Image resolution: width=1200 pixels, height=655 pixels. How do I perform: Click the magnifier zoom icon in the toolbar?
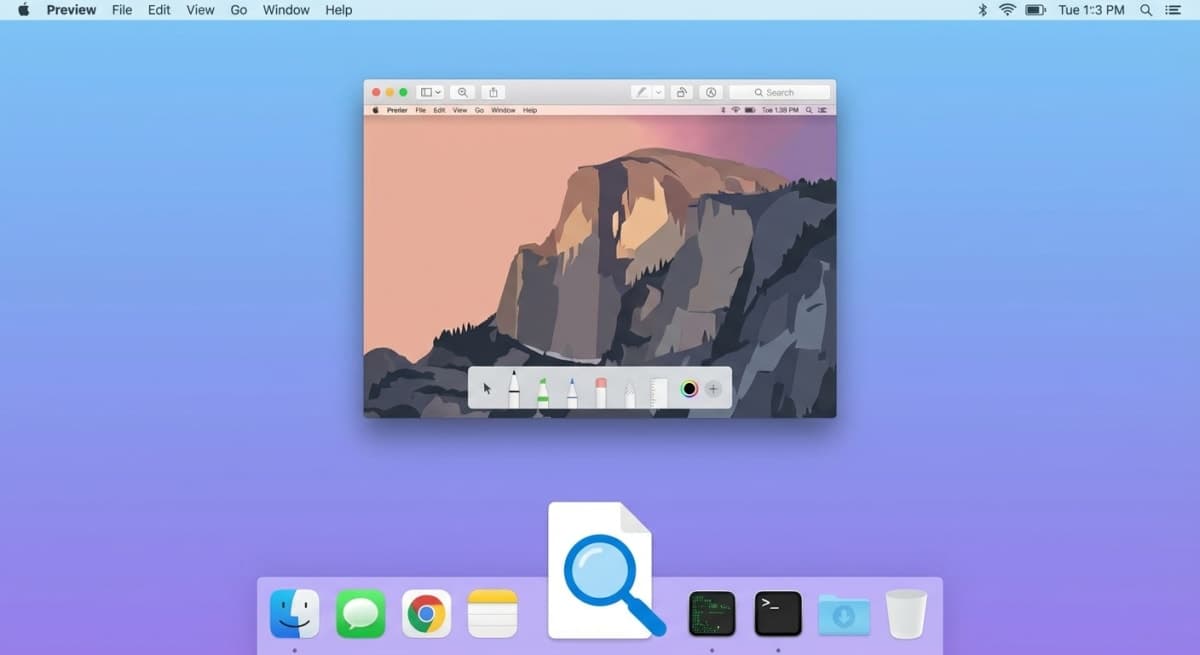click(462, 91)
